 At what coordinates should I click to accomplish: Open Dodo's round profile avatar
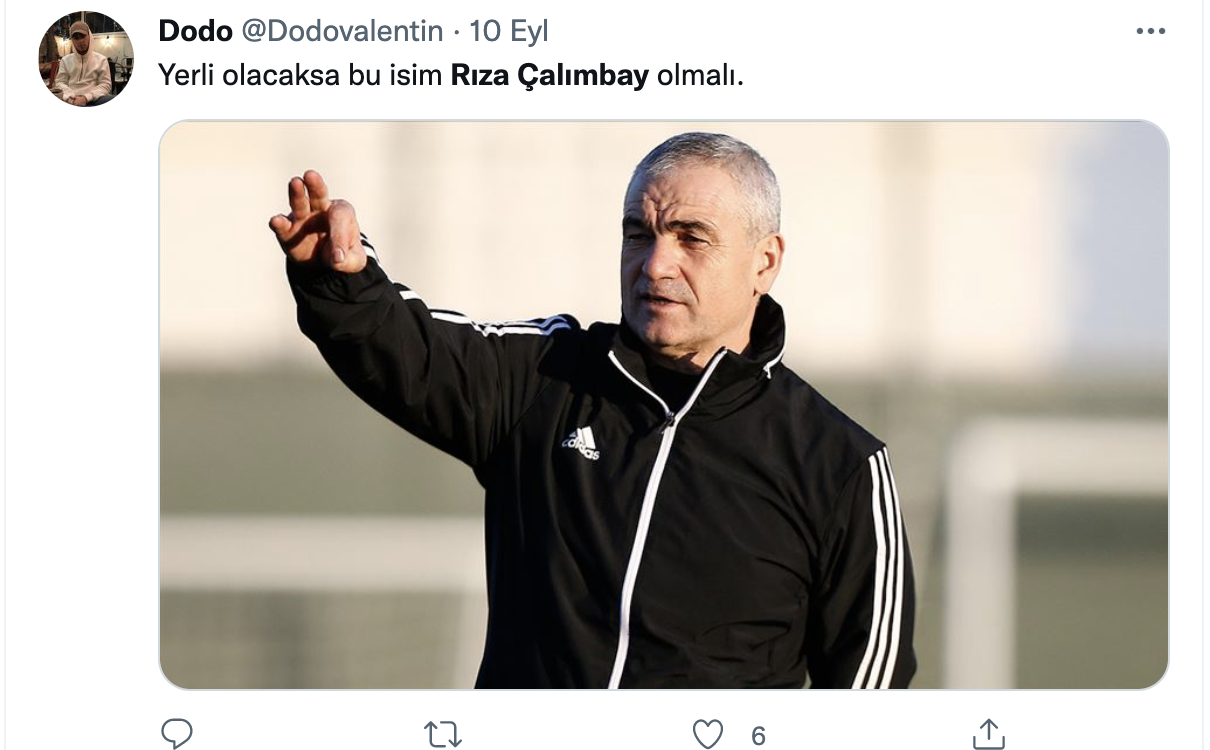click(86, 59)
